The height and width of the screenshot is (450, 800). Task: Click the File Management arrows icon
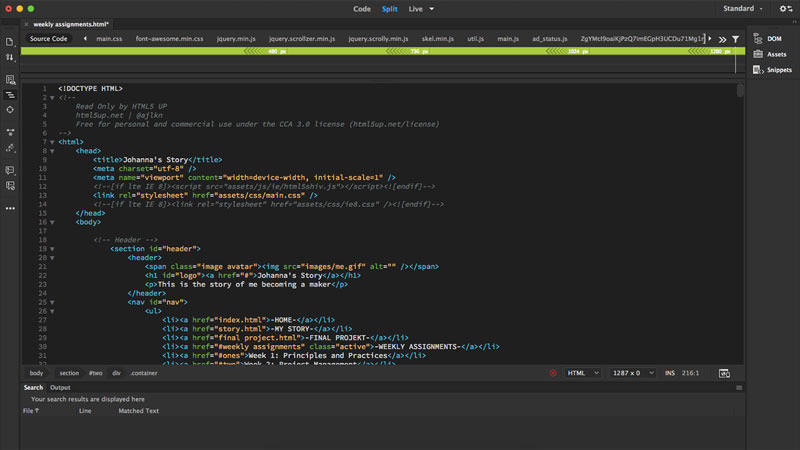tap(10, 57)
